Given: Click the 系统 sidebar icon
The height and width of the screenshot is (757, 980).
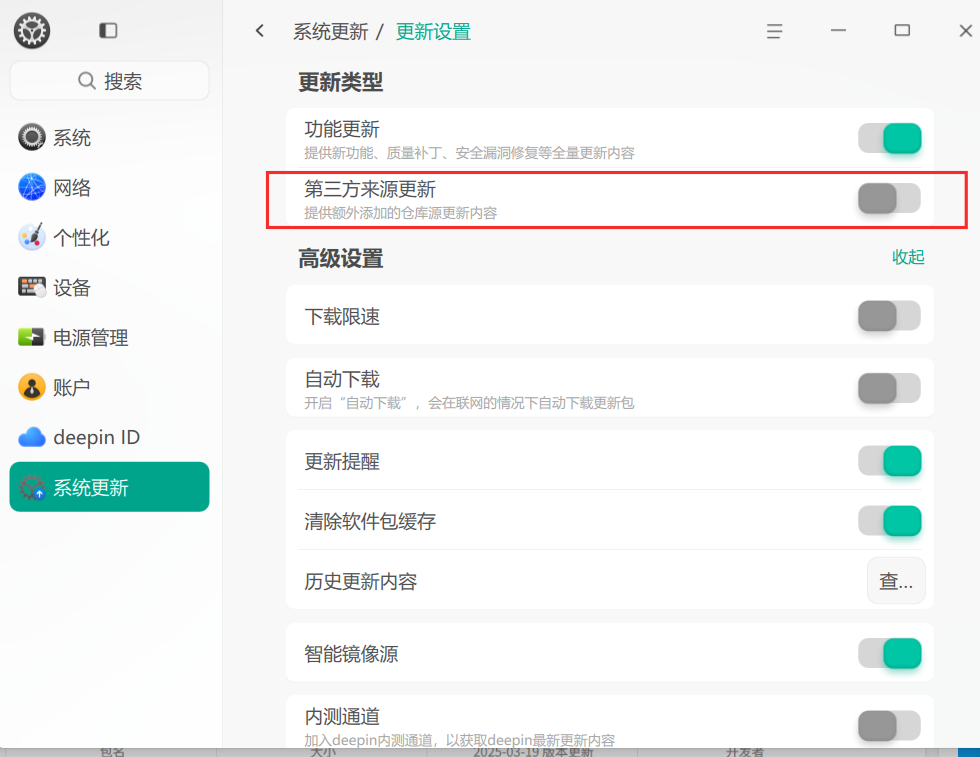Looking at the screenshot, I should (31, 138).
